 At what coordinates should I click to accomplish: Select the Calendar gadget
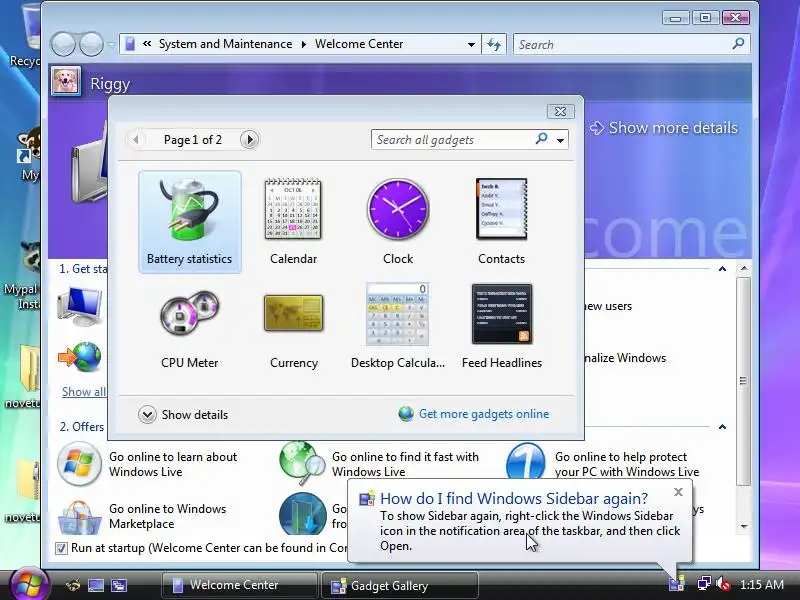[x=293, y=222]
